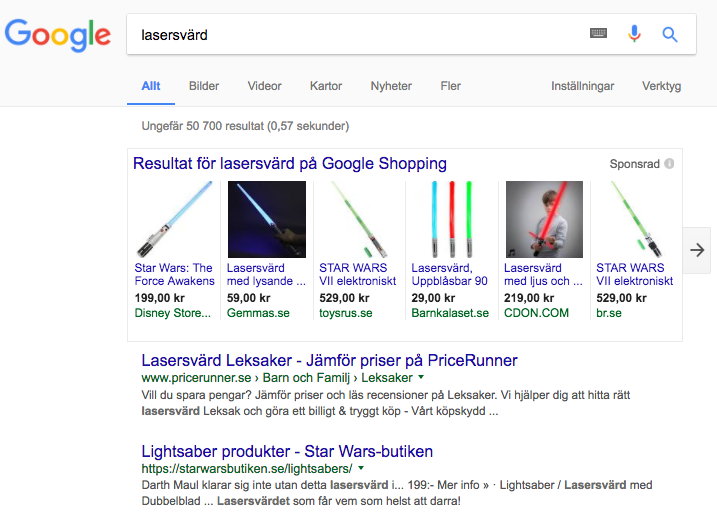Open Verktyg search tools
The width and height of the screenshot is (717, 523).
[661, 86]
